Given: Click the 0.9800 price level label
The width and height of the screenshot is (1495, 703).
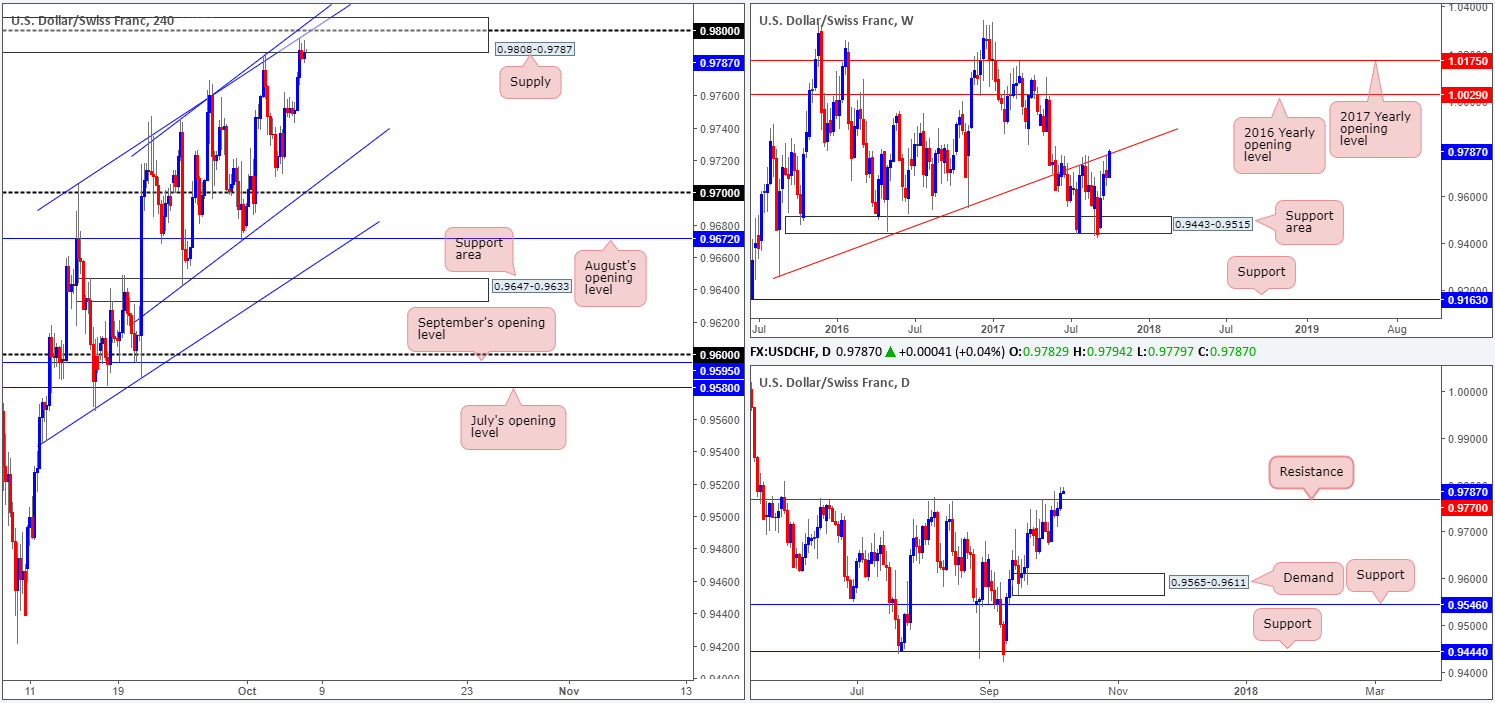Looking at the screenshot, I should [720, 31].
